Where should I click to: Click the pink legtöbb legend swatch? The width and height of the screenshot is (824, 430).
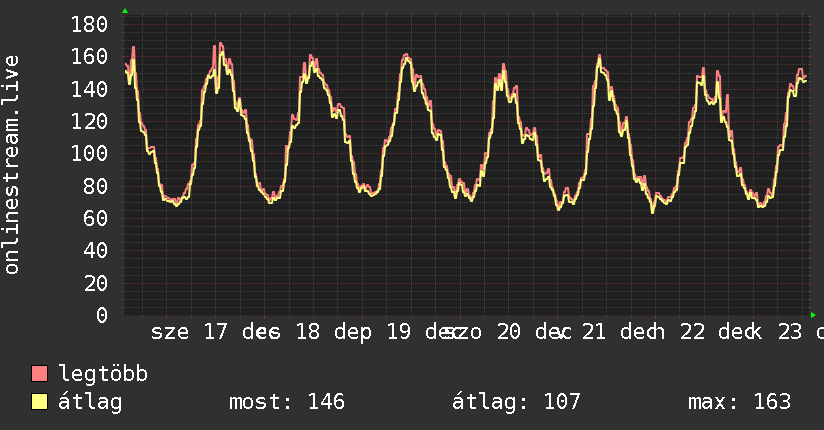(39, 373)
